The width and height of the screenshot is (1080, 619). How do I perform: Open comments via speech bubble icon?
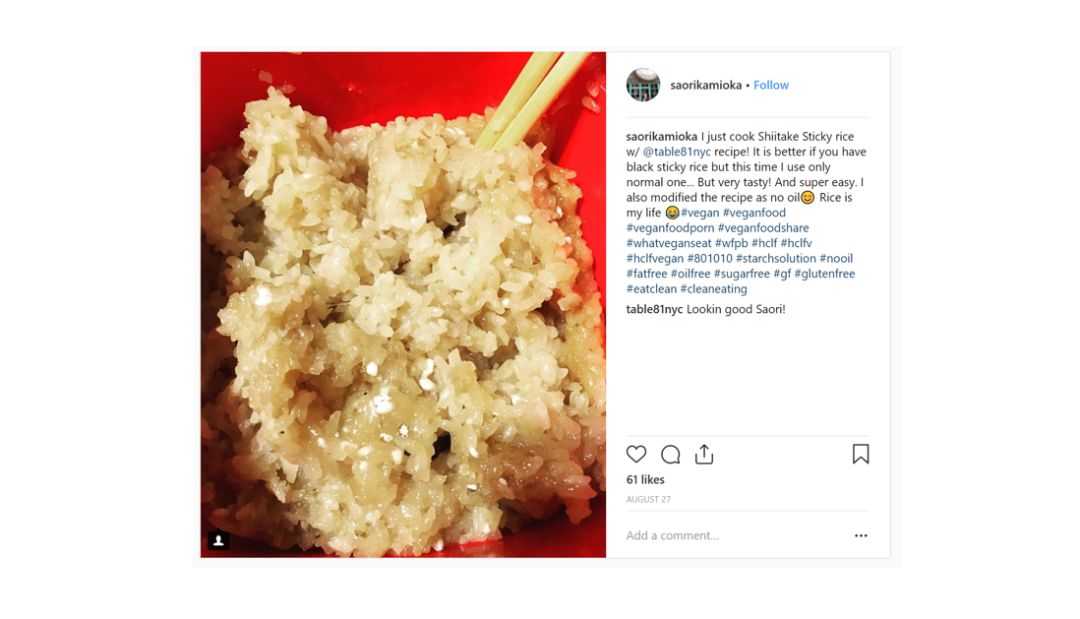[x=670, y=454]
